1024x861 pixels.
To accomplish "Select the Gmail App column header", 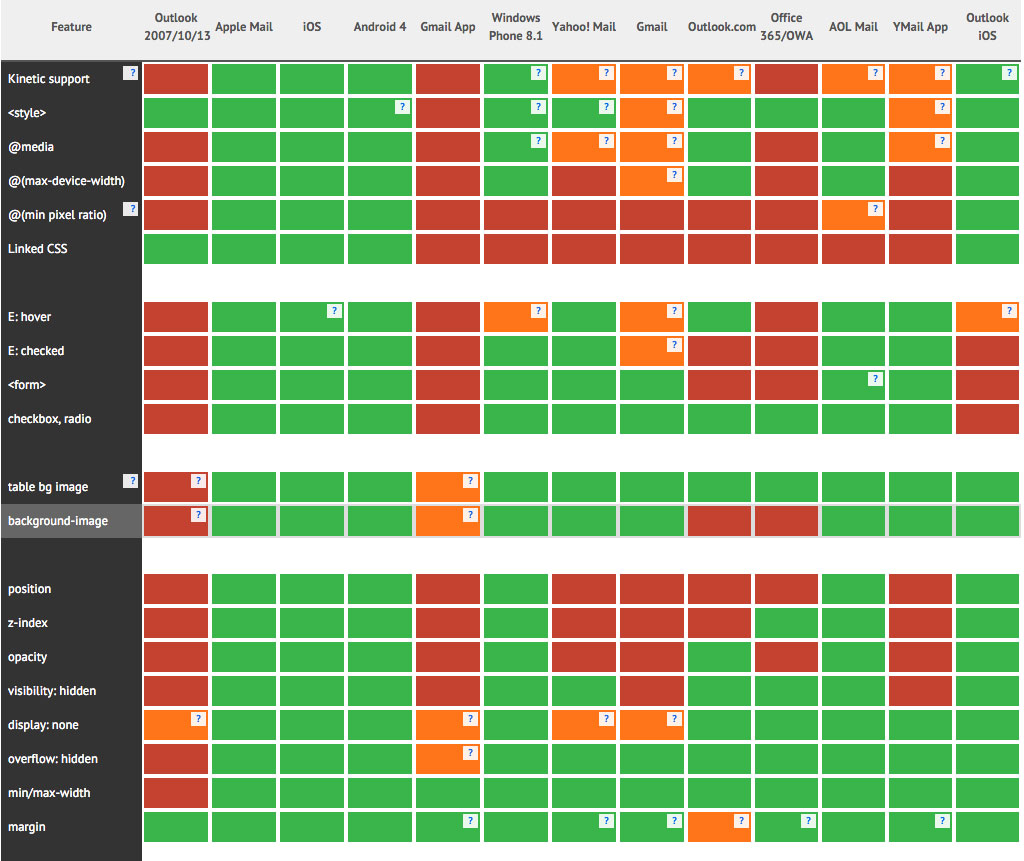I will point(448,27).
